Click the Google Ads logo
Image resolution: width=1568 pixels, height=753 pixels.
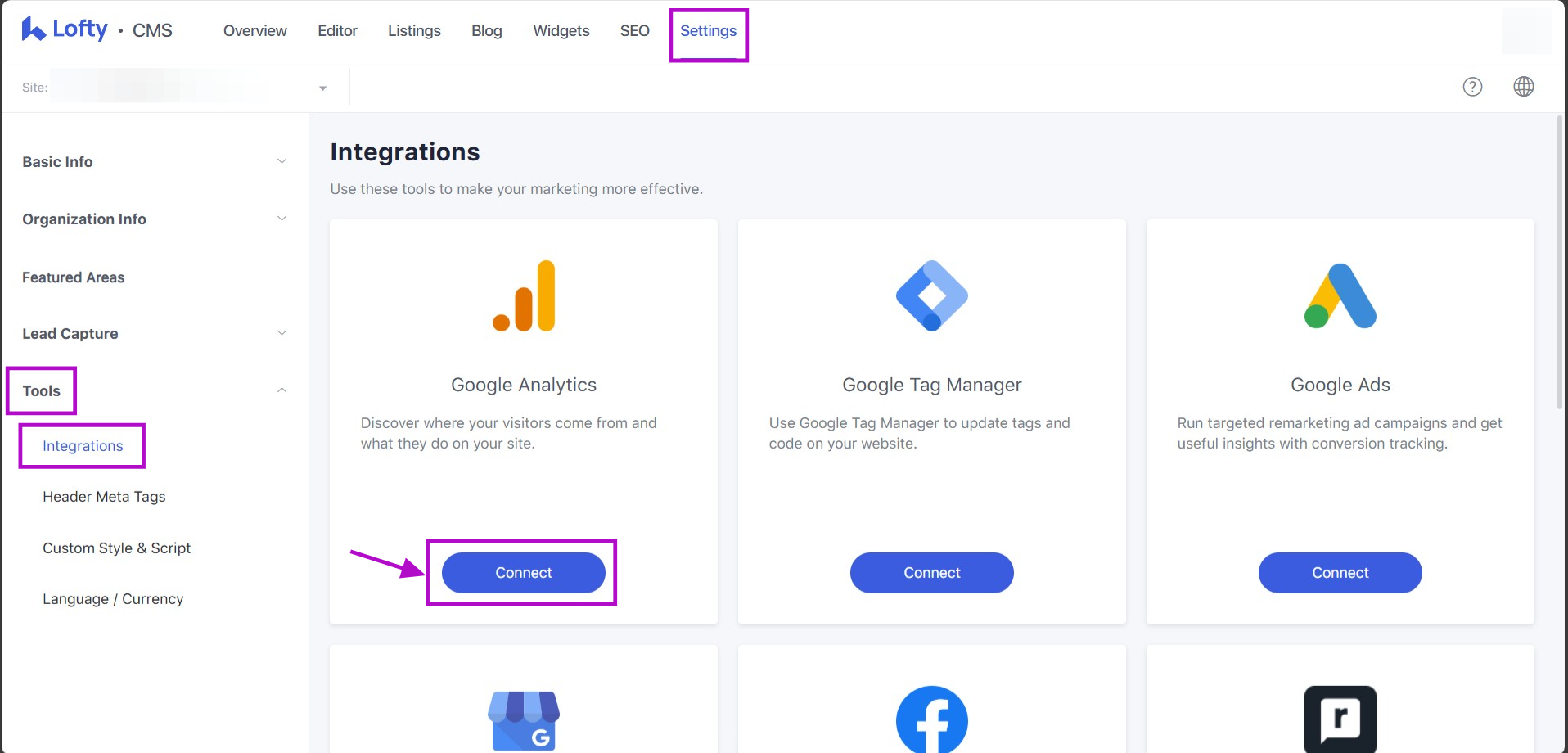(x=1340, y=296)
